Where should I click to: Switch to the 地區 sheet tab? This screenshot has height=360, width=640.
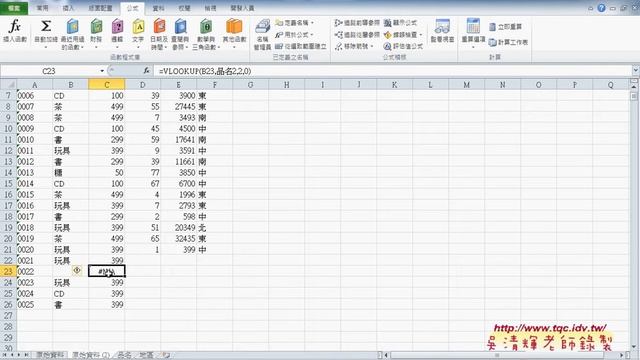[x=146, y=356]
